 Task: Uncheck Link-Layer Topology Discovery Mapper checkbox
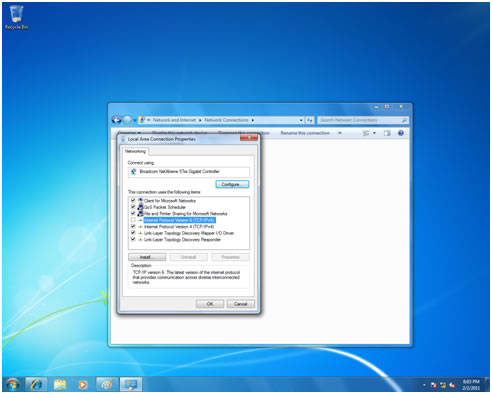coord(133,233)
